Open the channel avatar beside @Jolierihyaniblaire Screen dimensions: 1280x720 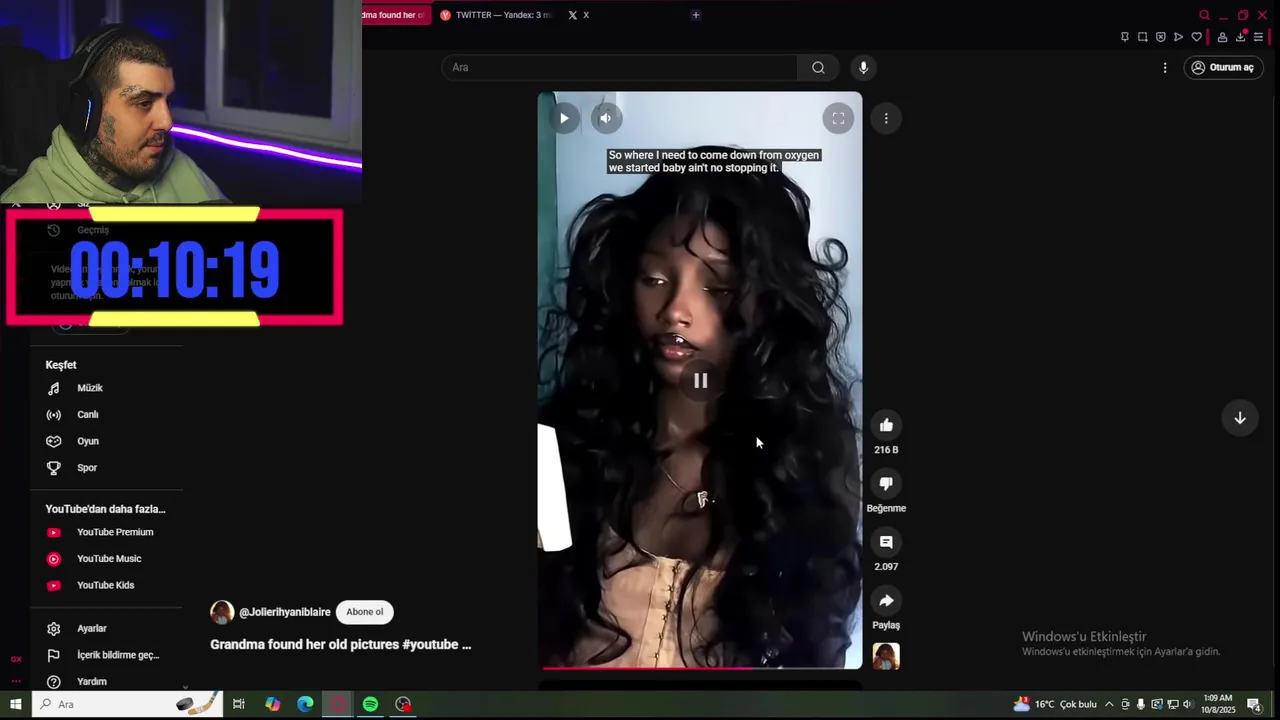222,612
